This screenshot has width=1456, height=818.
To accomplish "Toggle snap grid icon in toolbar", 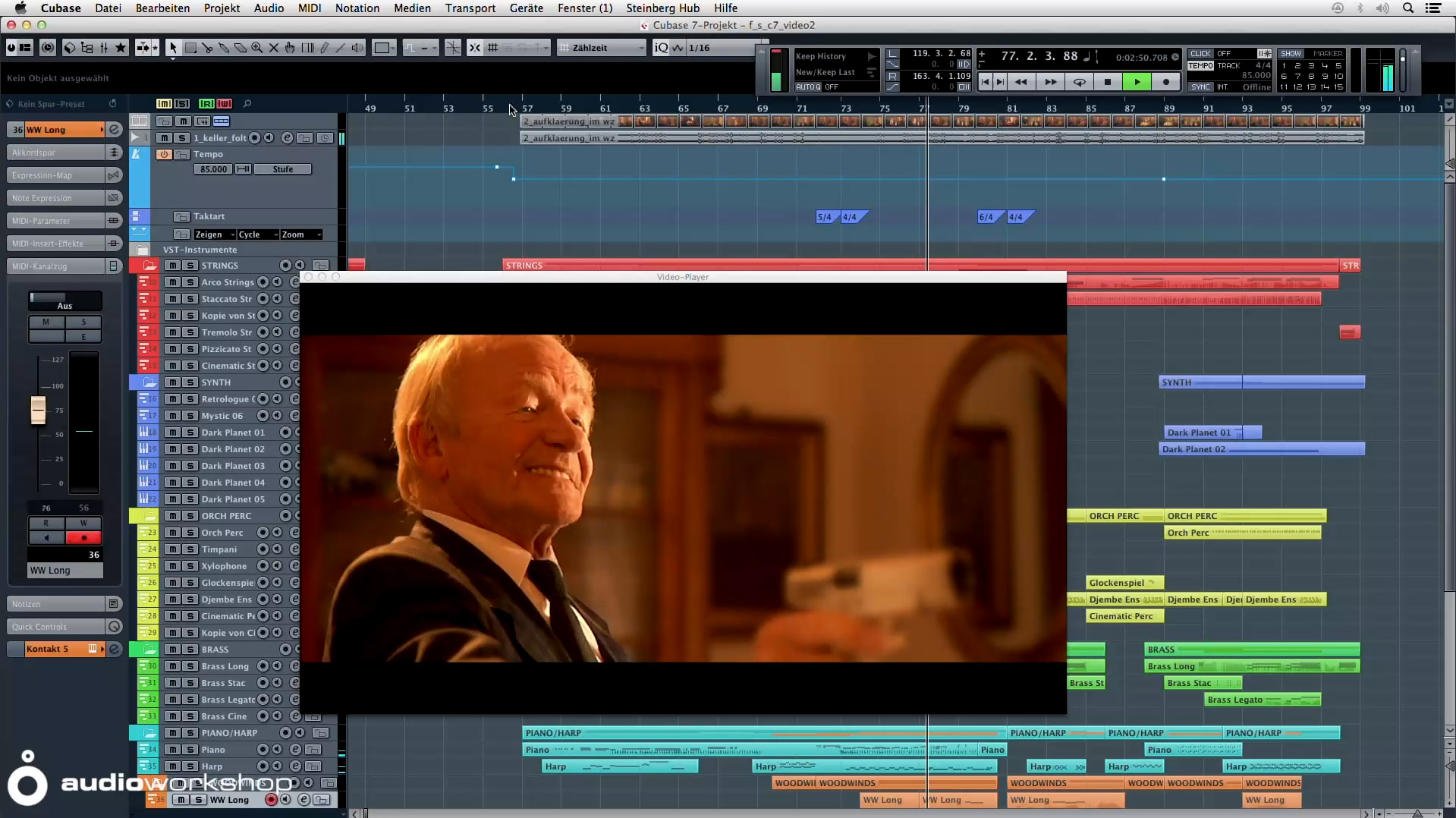I will click(492, 48).
